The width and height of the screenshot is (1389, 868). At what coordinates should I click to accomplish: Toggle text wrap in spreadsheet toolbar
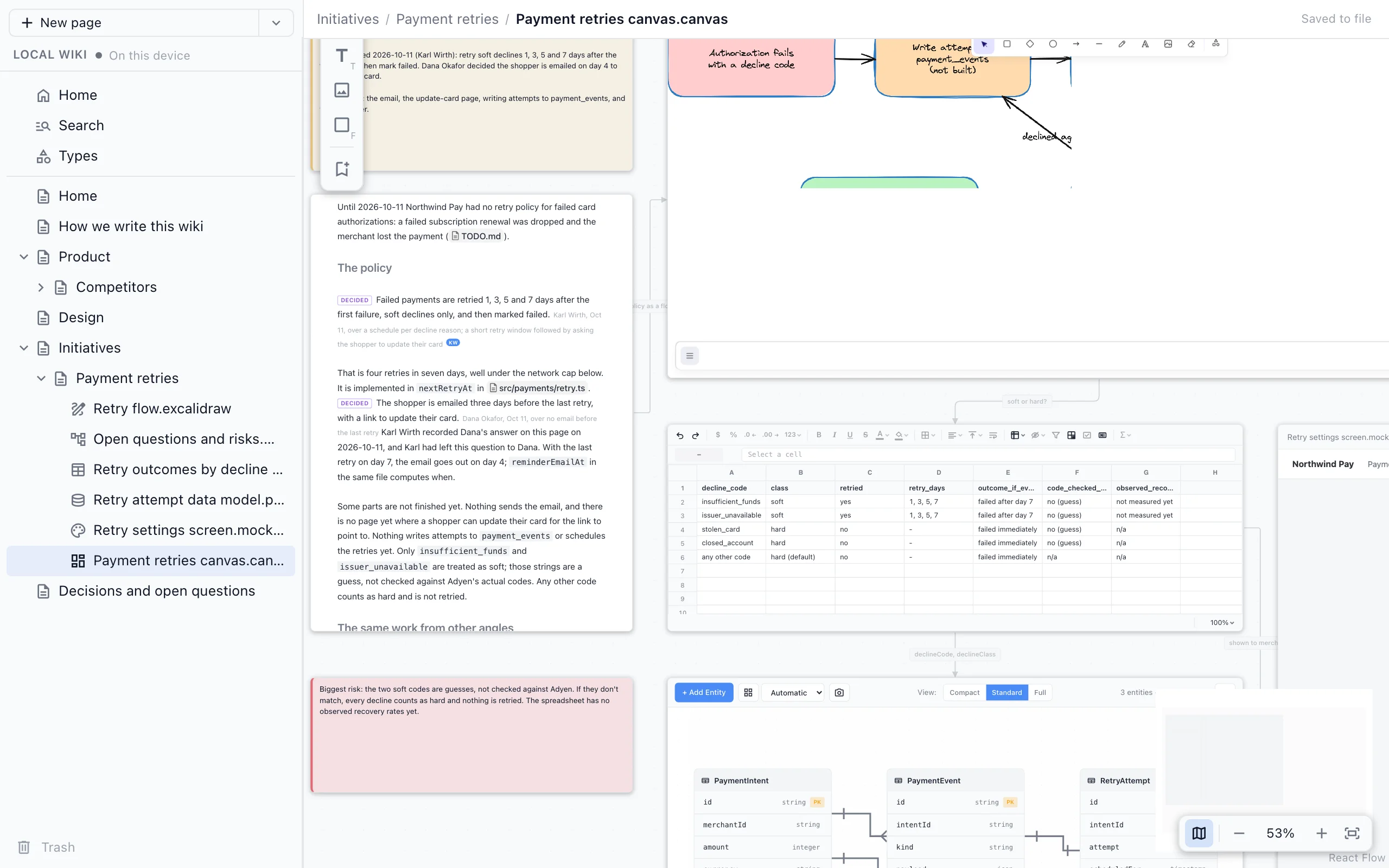coord(993,435)
